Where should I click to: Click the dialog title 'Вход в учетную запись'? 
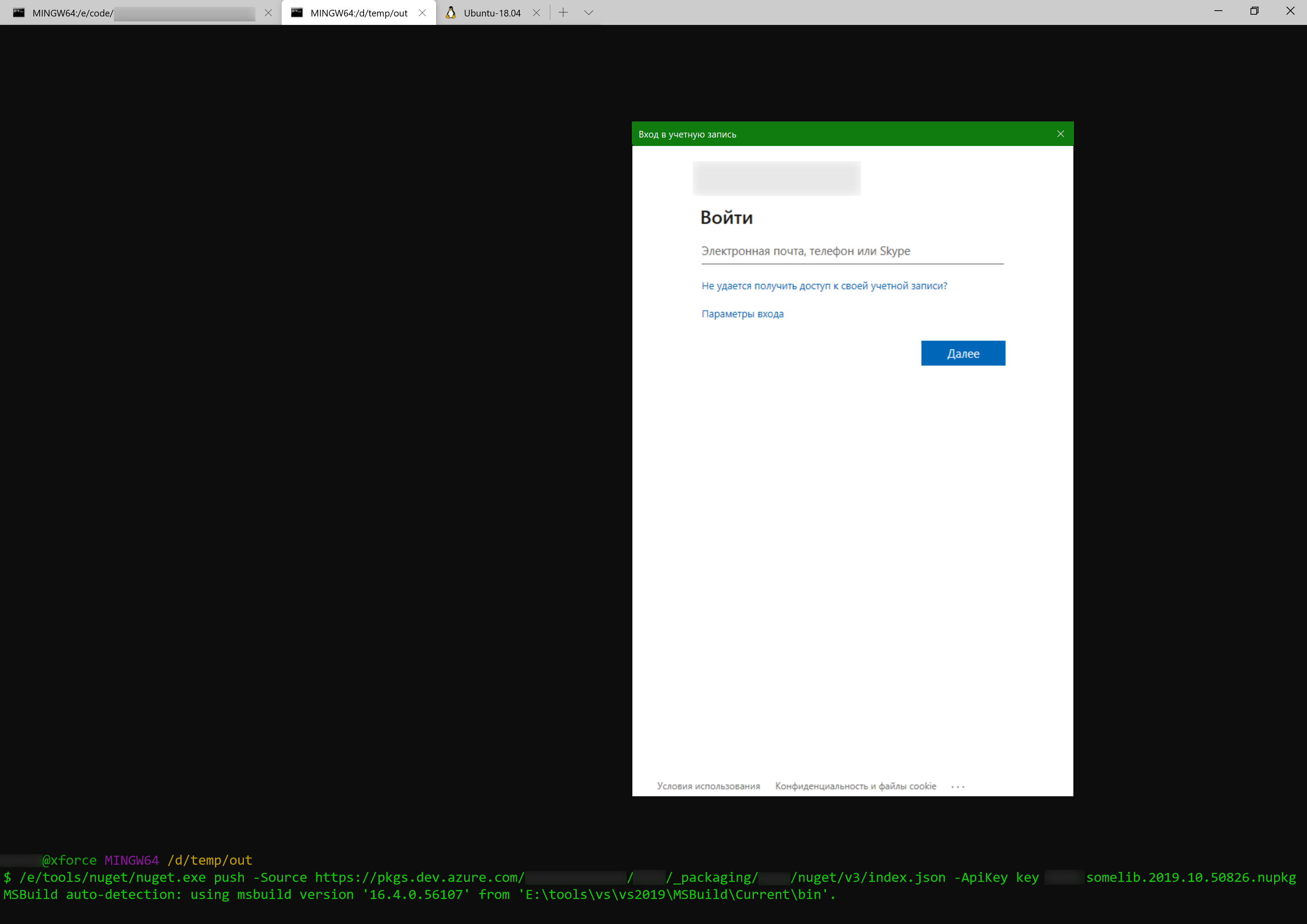(687, 134)
